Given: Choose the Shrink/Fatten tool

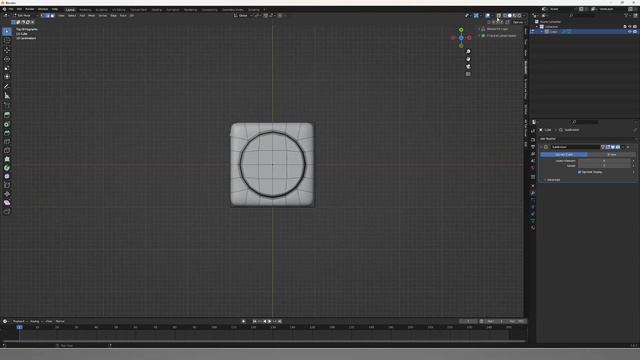Looking at the screenshot, I should coord(7,194).
